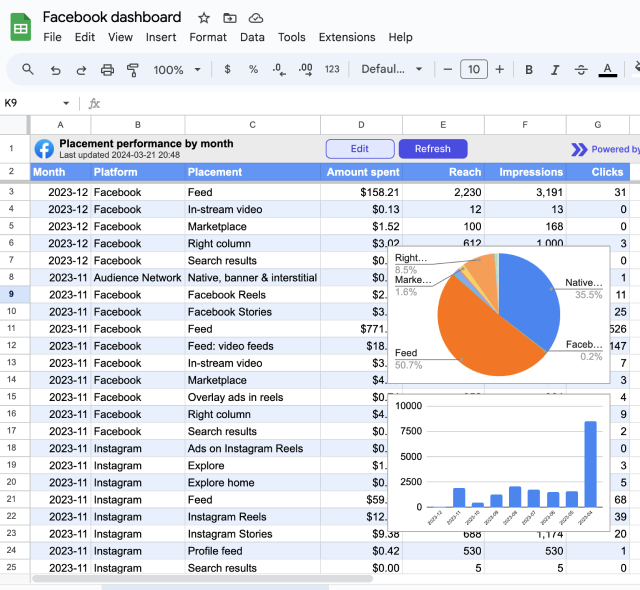This screenshot has height=590, width=640.
Task: Activate the paint format tool
Action: [x=133, y=70]
